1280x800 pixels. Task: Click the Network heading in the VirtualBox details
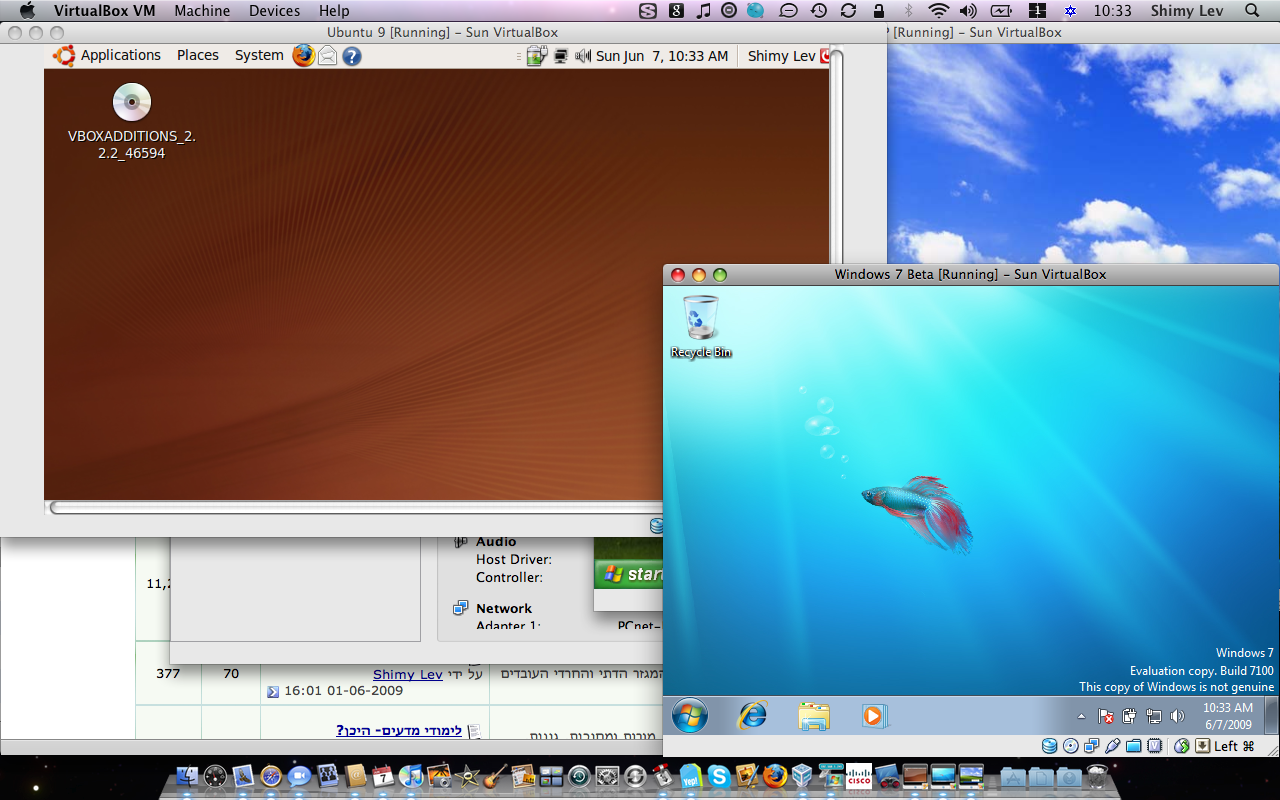[504, 608]
